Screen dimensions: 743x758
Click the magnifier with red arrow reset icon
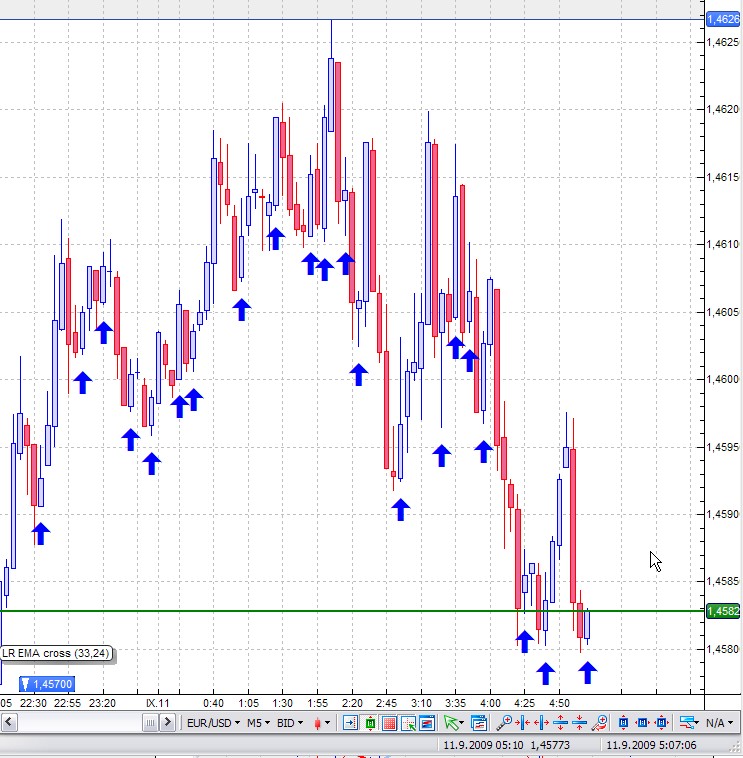(599, 722)
